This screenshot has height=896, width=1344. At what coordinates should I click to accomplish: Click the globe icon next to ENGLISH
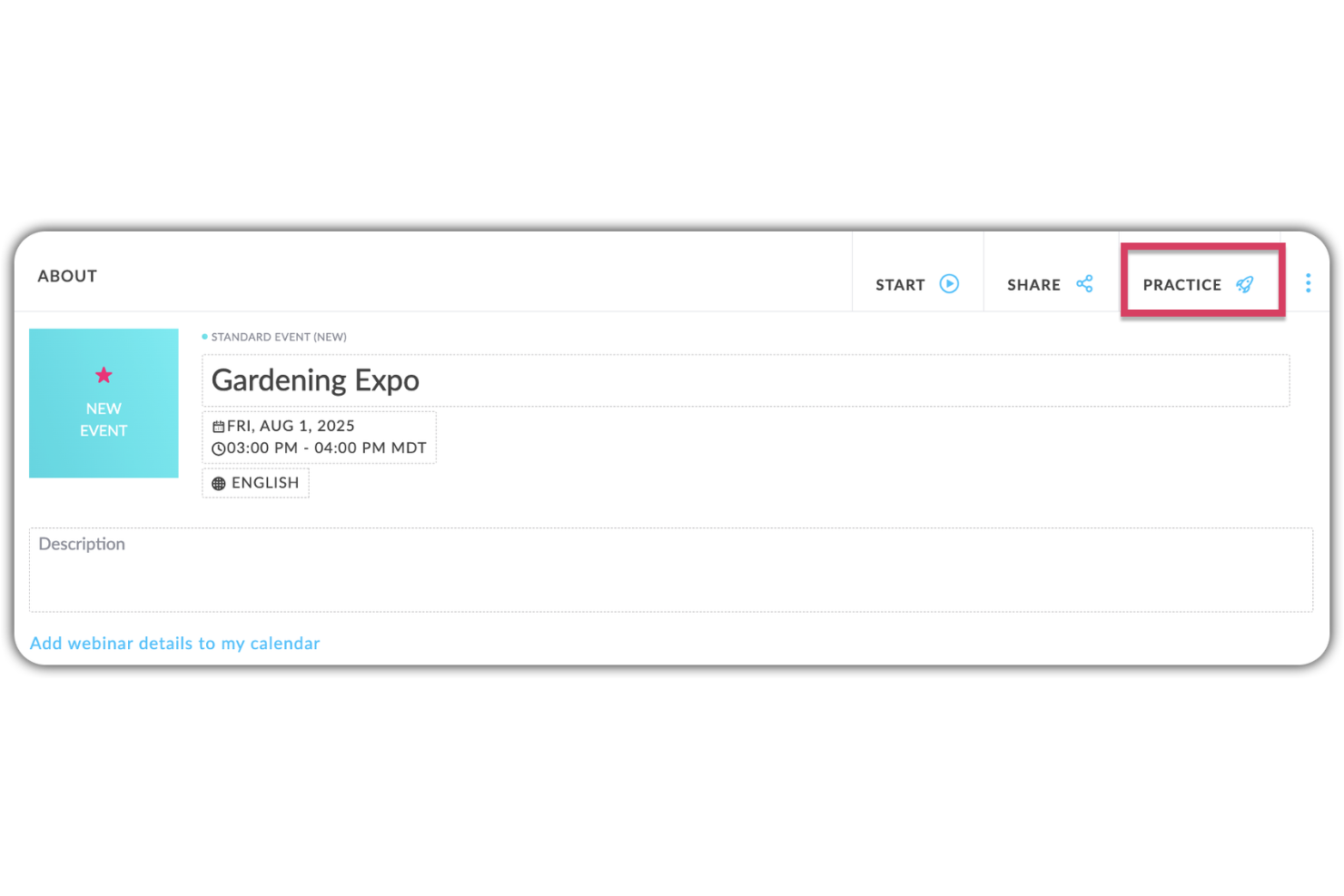click(218, 483)
